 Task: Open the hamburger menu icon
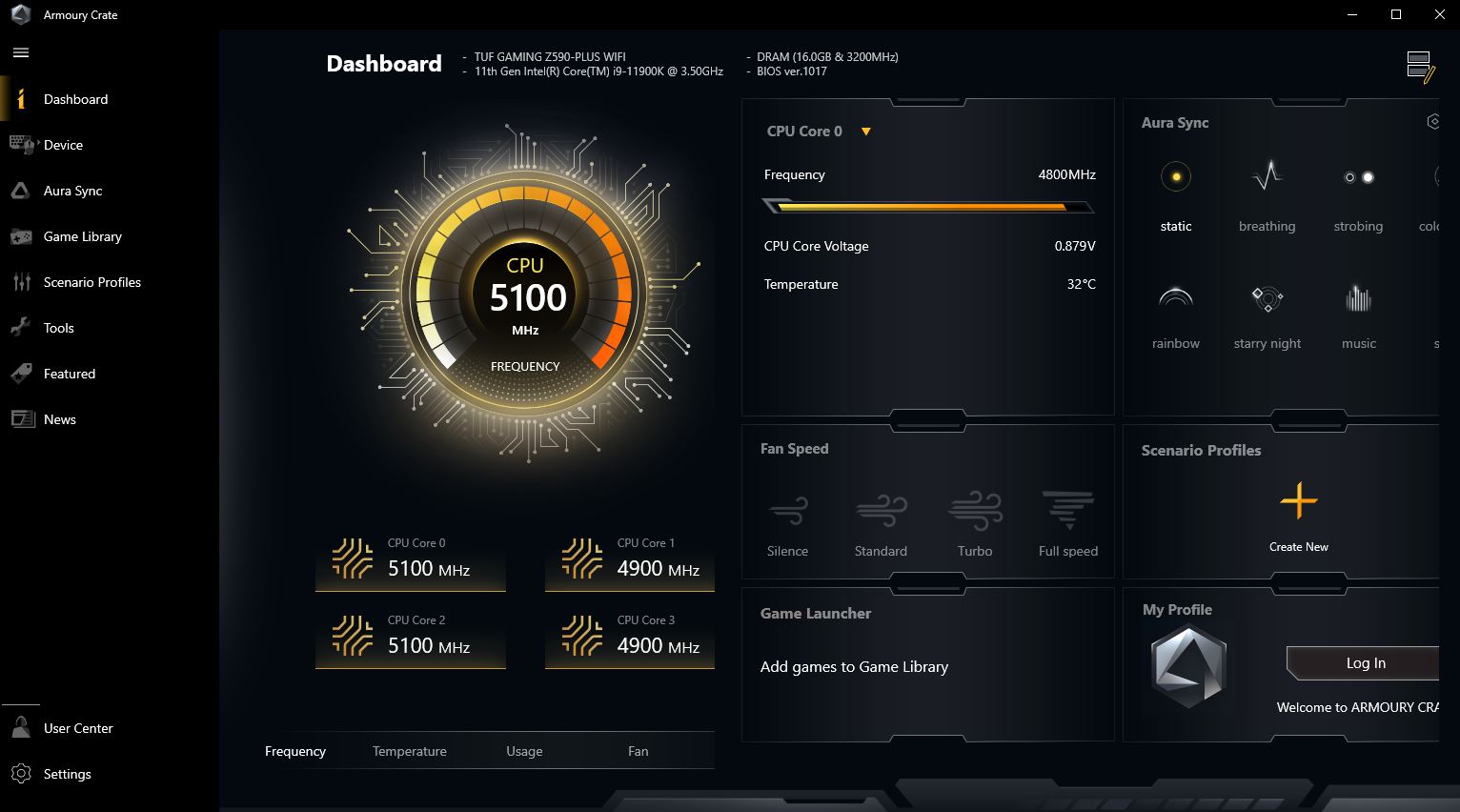(x=21, y=53)
